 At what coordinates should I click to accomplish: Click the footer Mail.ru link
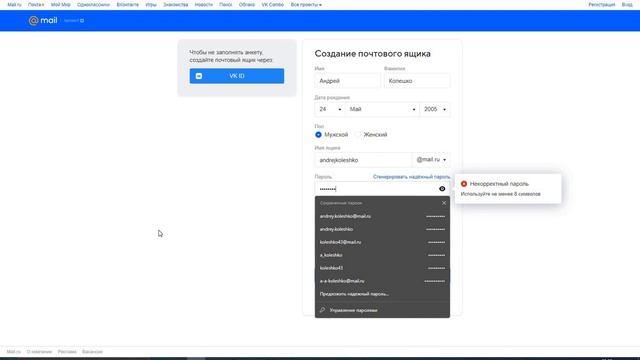(x=13, y=351)
